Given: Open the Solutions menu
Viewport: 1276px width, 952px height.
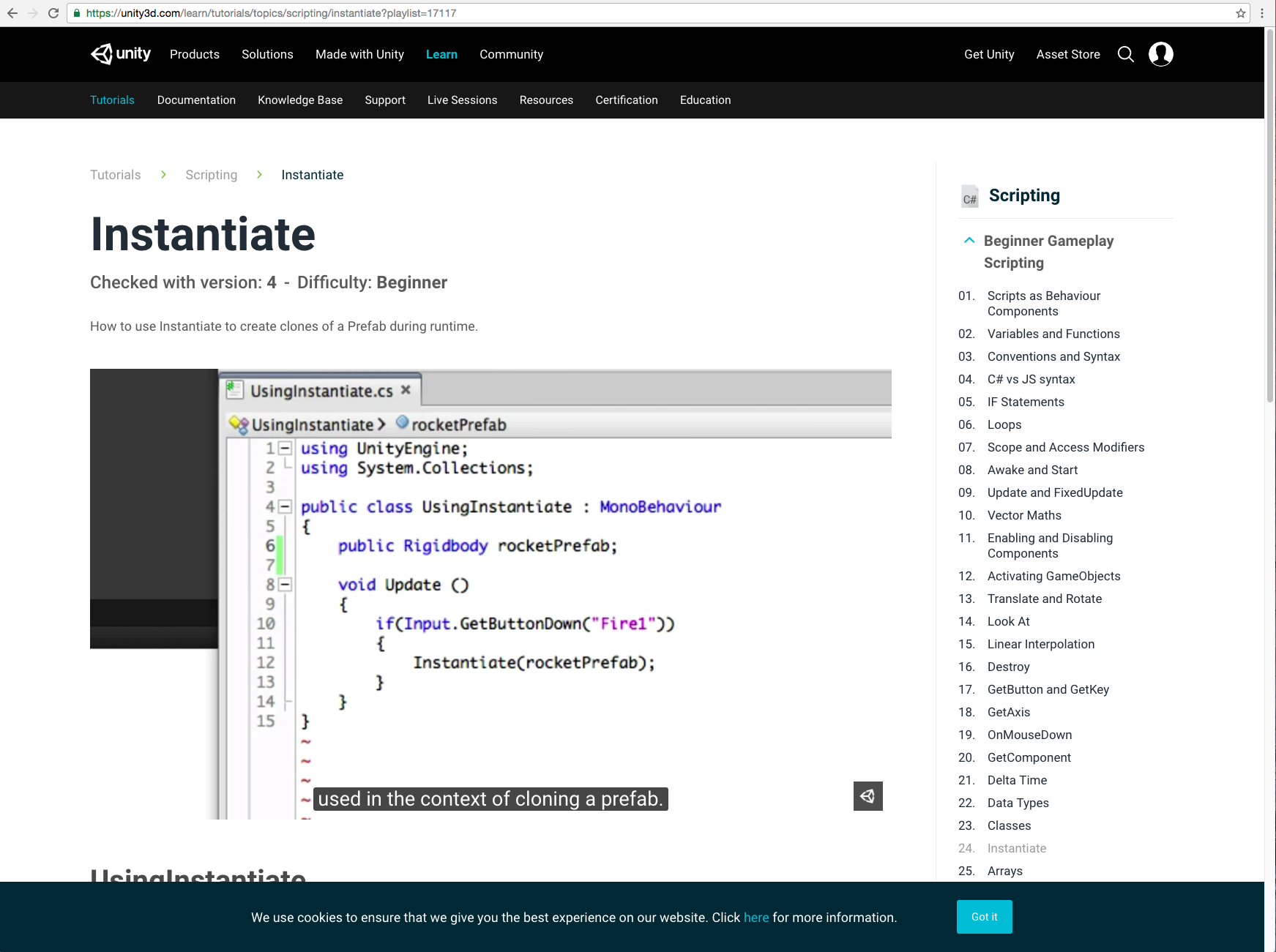Looking at the screenshot, I should (267, 54).
